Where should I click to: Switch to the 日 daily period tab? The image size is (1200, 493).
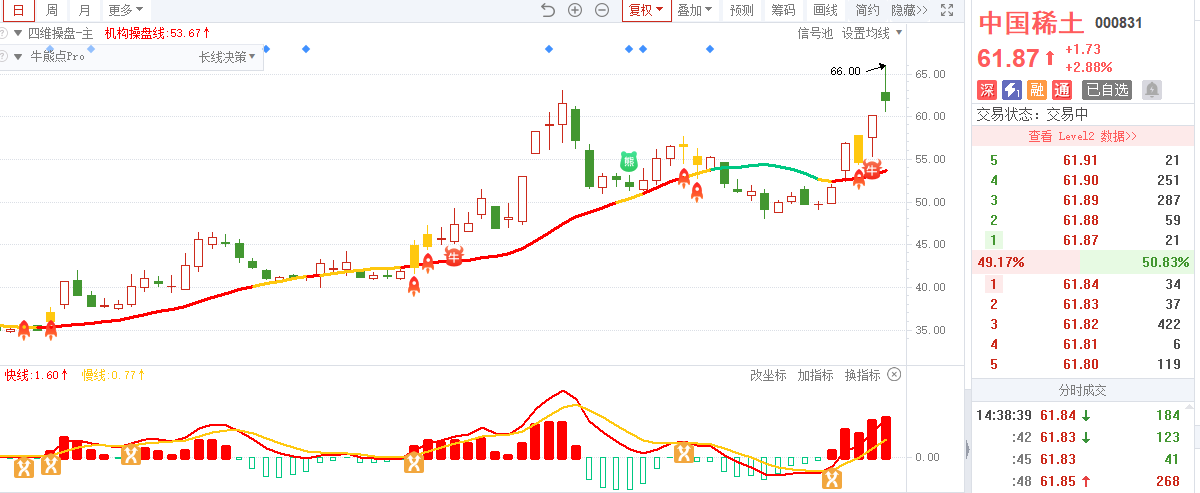click(17, 10)
